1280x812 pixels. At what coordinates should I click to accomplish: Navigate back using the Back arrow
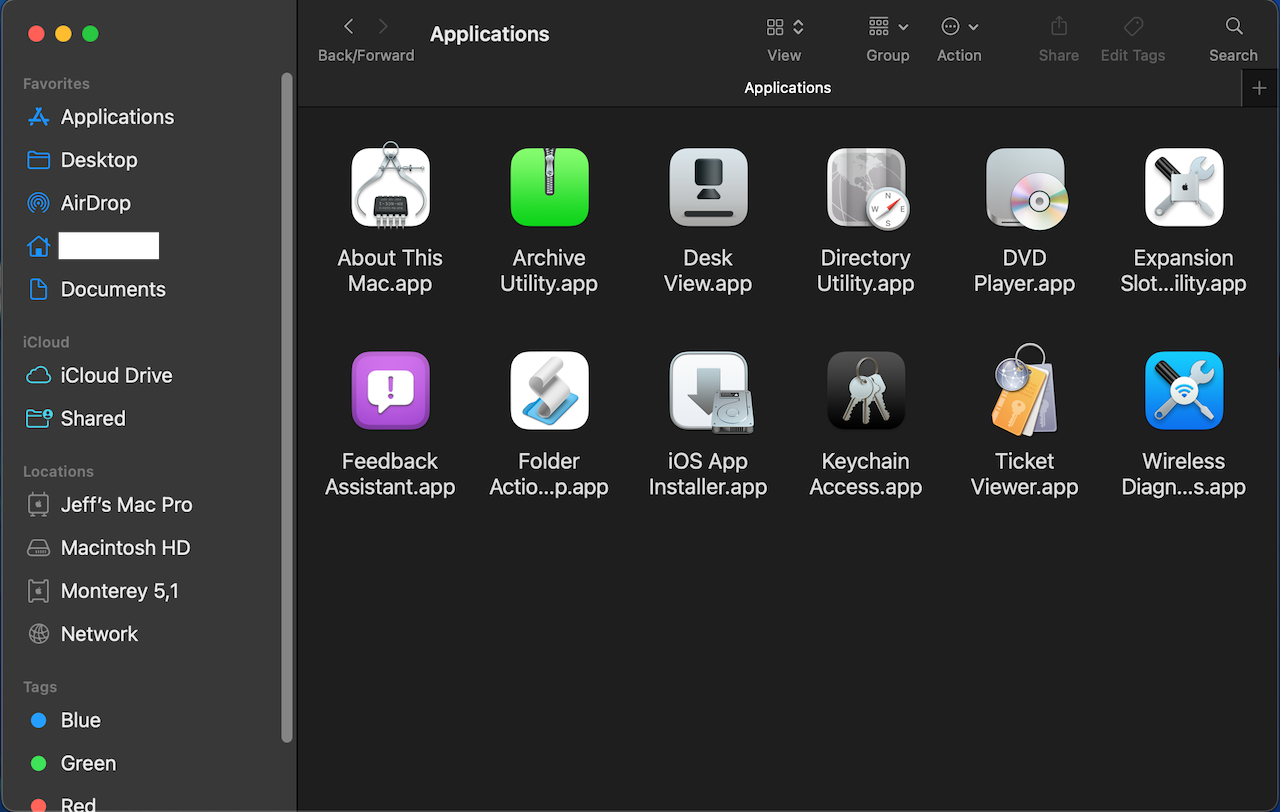point(347,27)
